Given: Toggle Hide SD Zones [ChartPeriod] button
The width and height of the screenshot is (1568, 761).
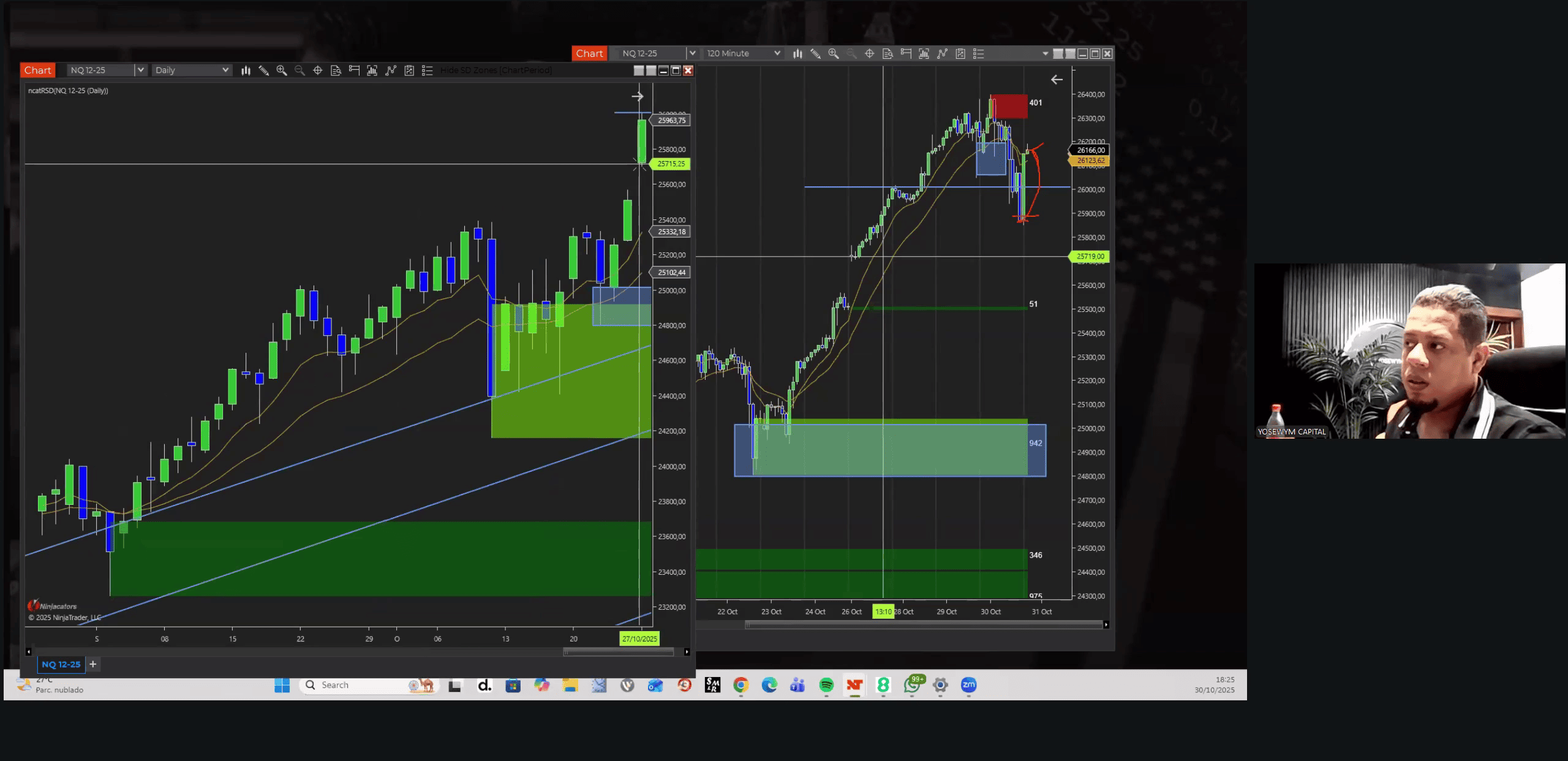Looking at the screenshot, I should (496, 70).
